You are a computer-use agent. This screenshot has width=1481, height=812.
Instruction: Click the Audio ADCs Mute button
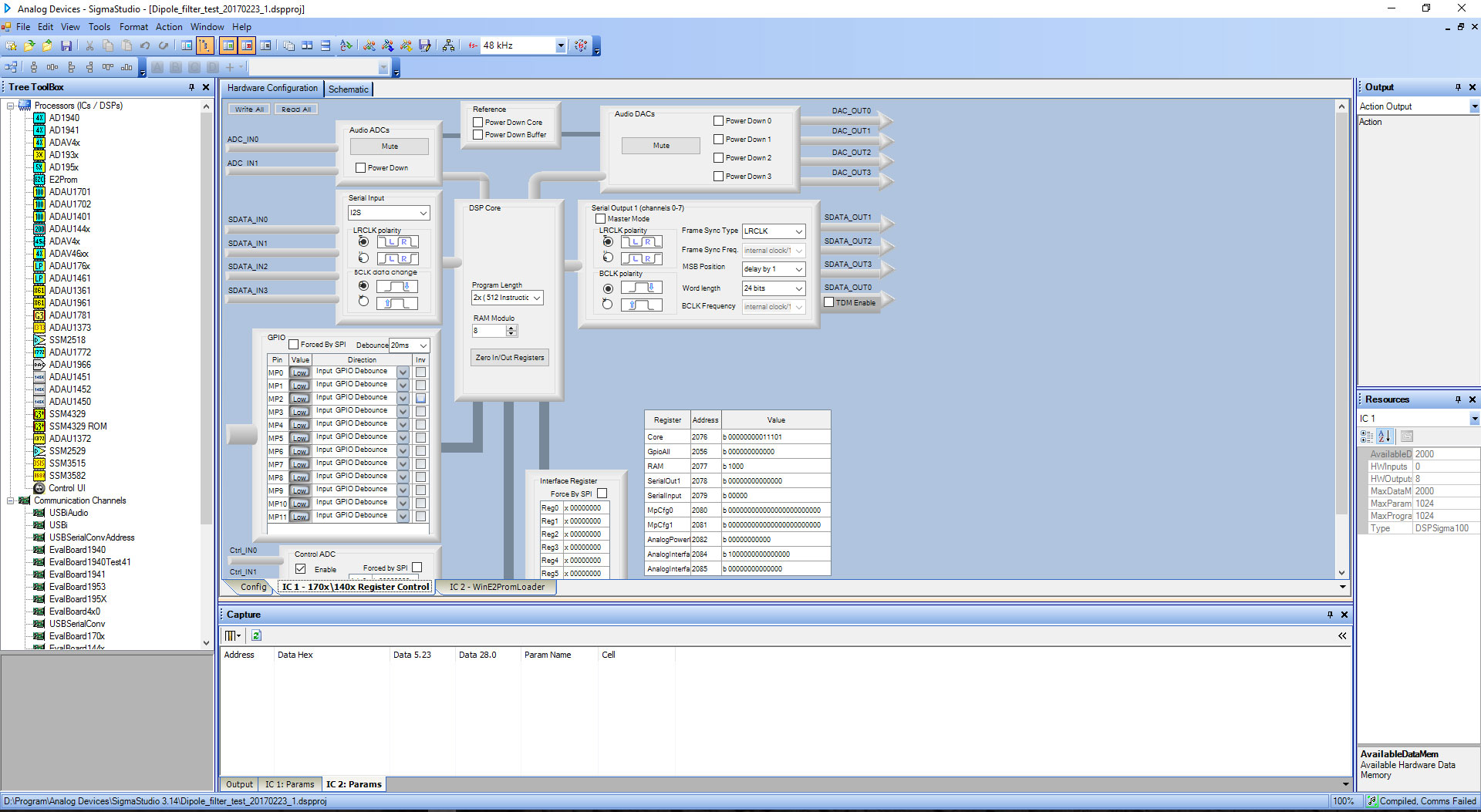tap(390, 147)
